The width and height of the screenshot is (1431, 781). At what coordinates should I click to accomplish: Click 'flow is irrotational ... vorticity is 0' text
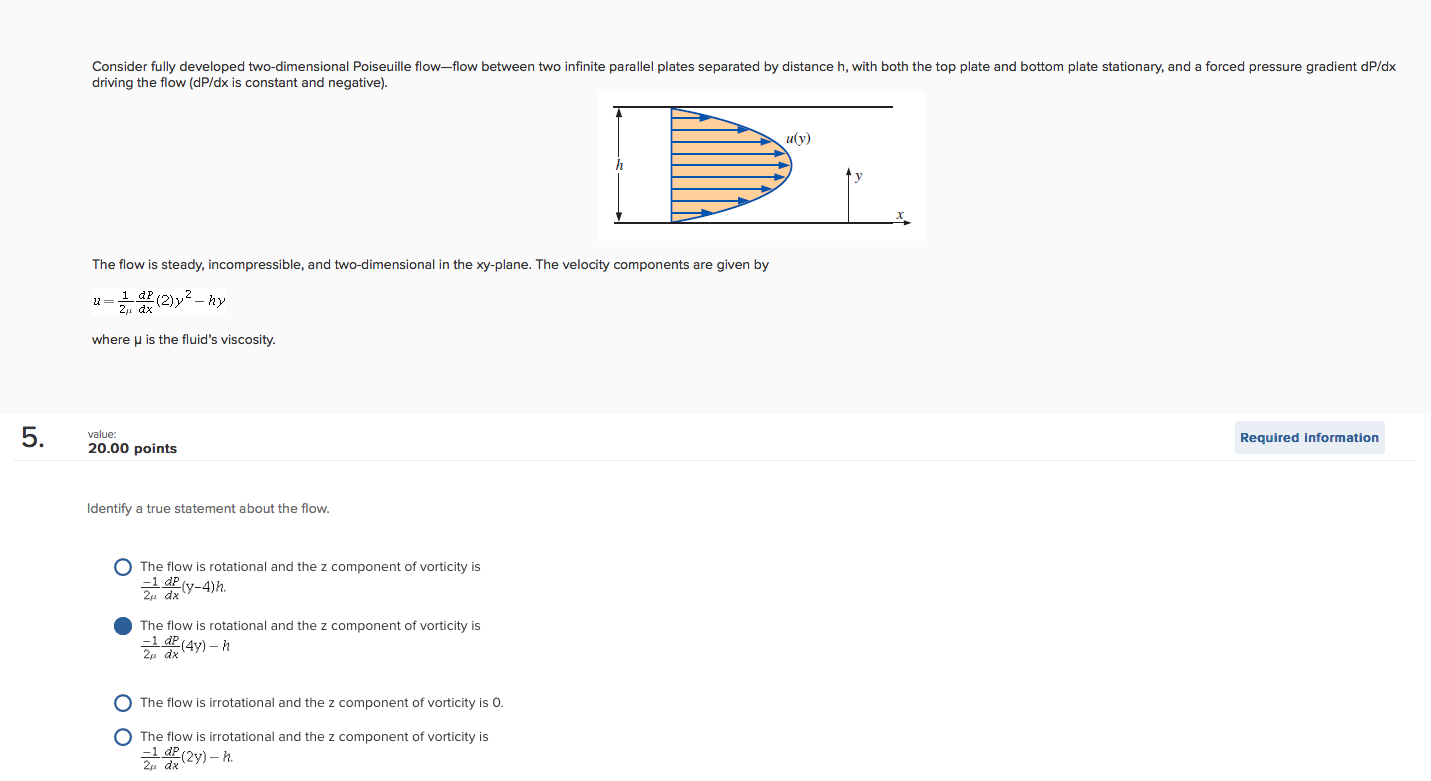[x=322, y=703]
